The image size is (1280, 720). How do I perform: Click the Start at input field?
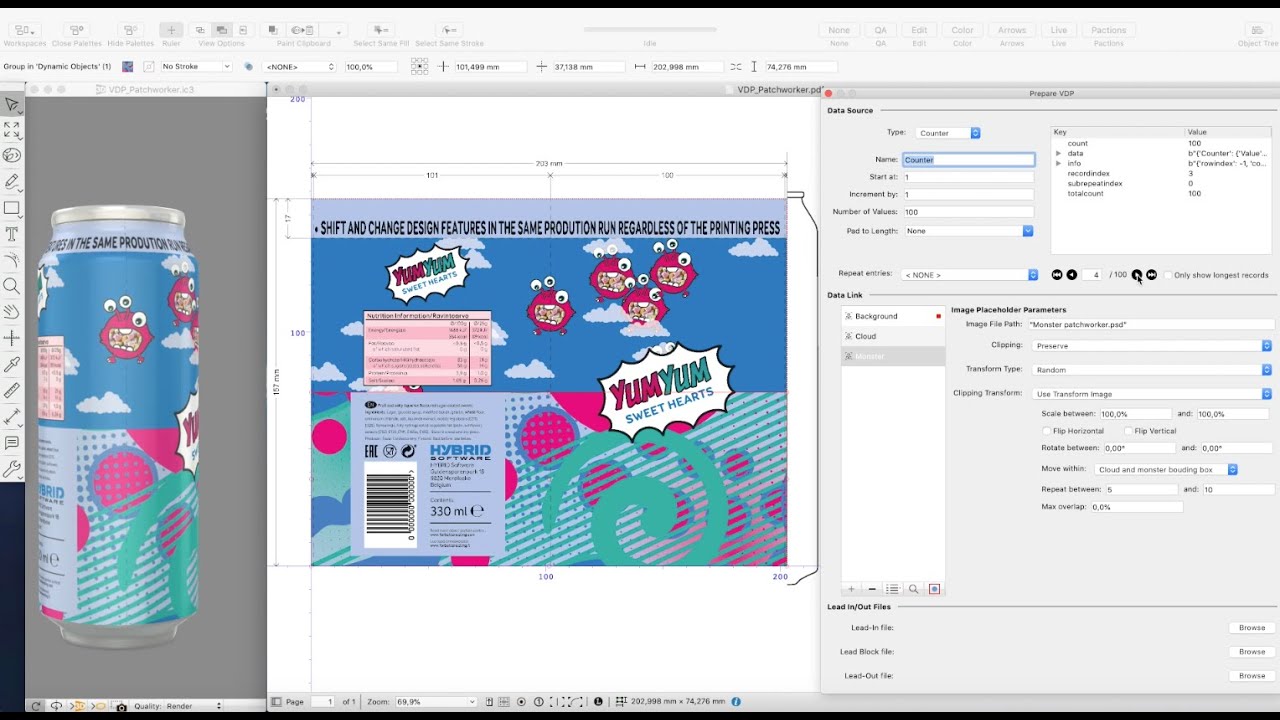968,177
